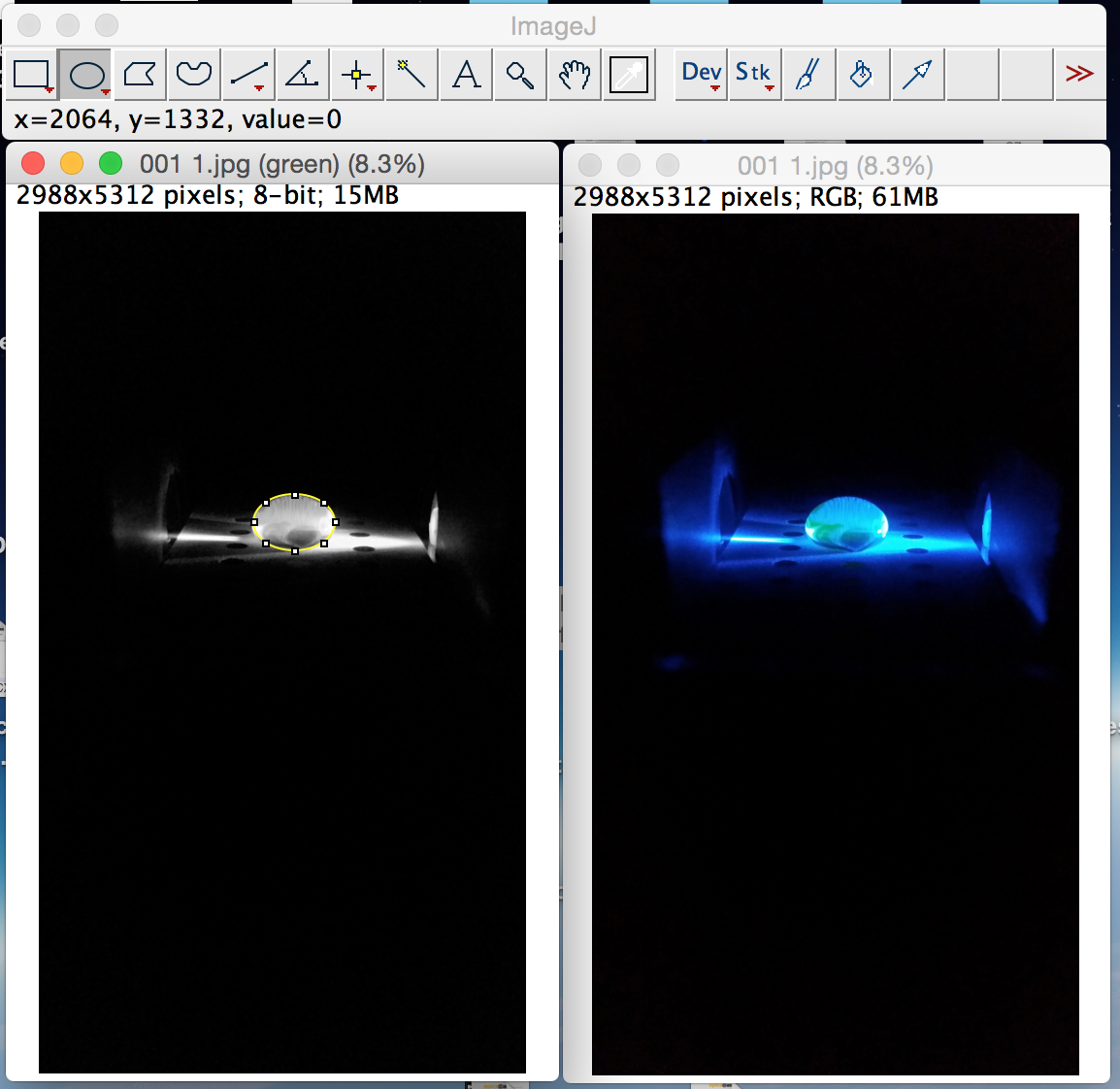Select the Arrow tool
The height and width of the screenshot is (1089, 1120).
click(916, 75)
